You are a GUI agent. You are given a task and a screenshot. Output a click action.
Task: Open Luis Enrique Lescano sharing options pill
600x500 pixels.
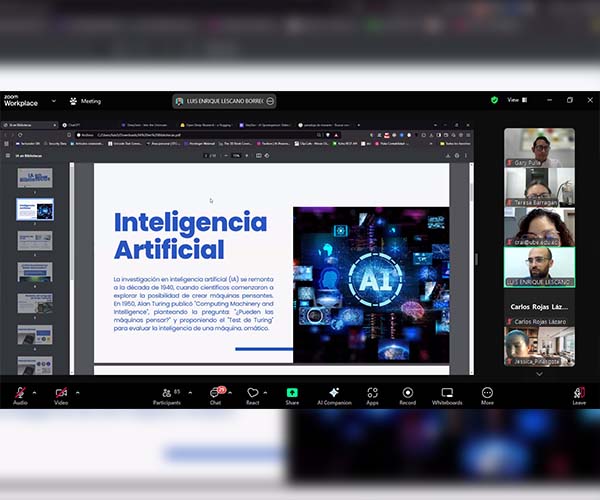coord(224,101)
